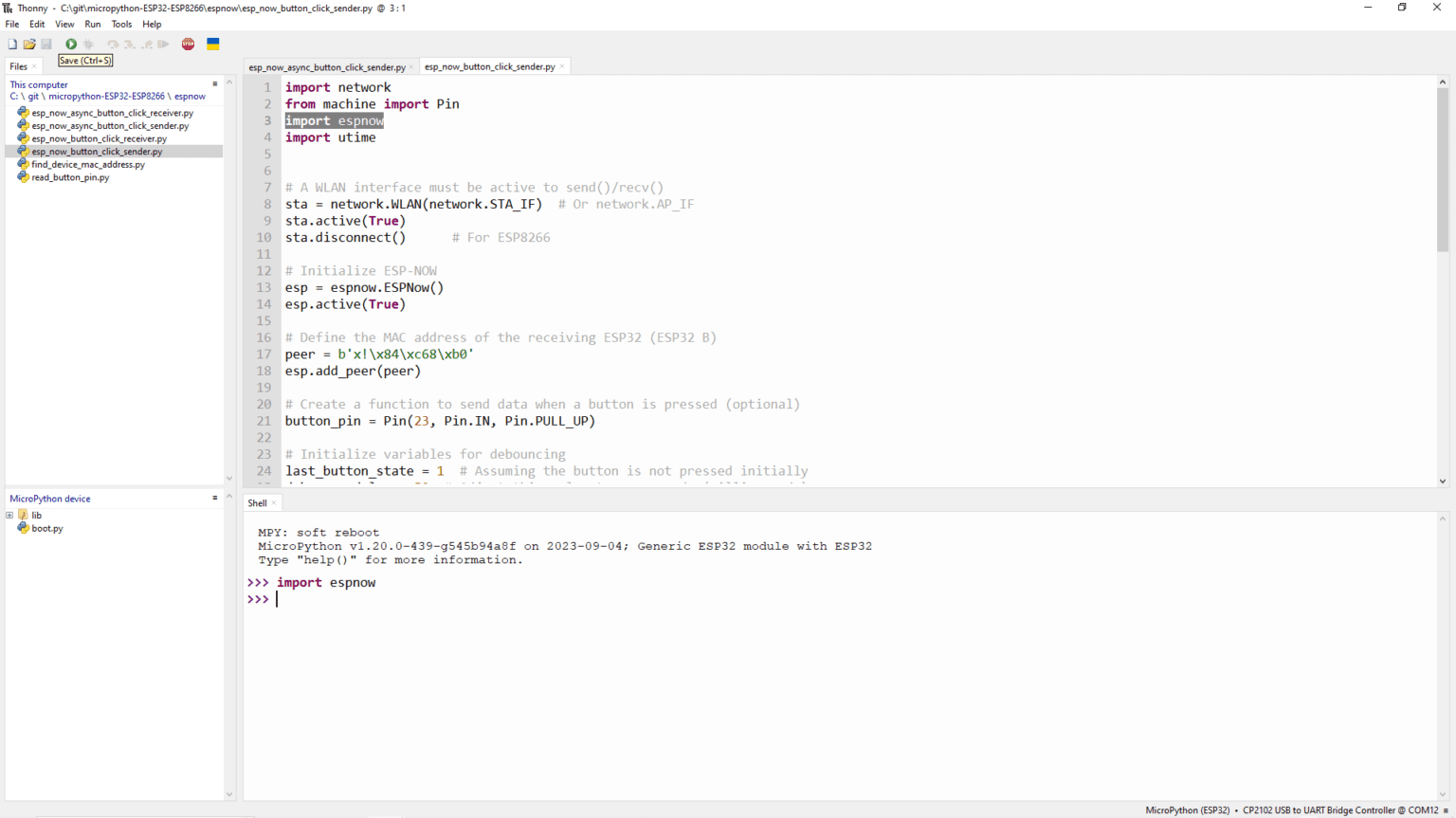1456x818 pixels.
Task: Open the MicroPython device panel options menu
Action: 214,498
